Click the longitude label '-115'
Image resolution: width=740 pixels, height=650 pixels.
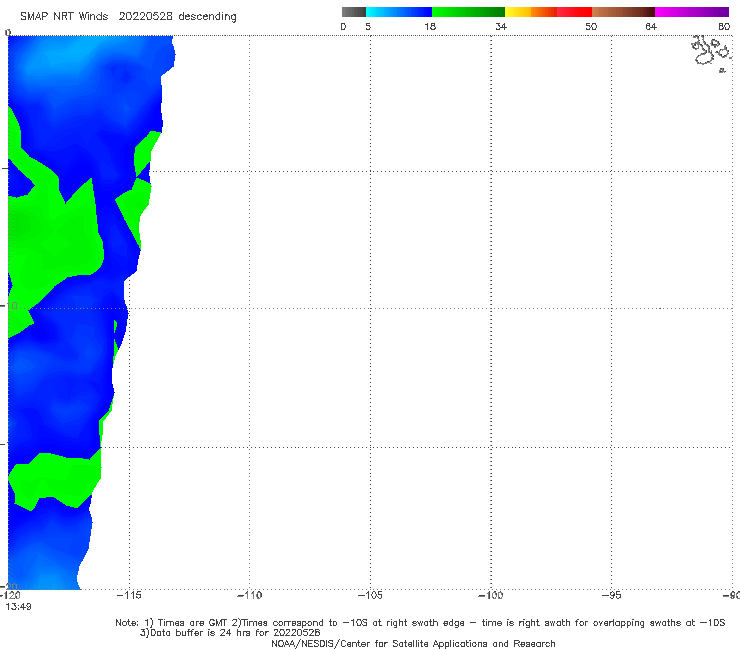click(x=128, y=595)
